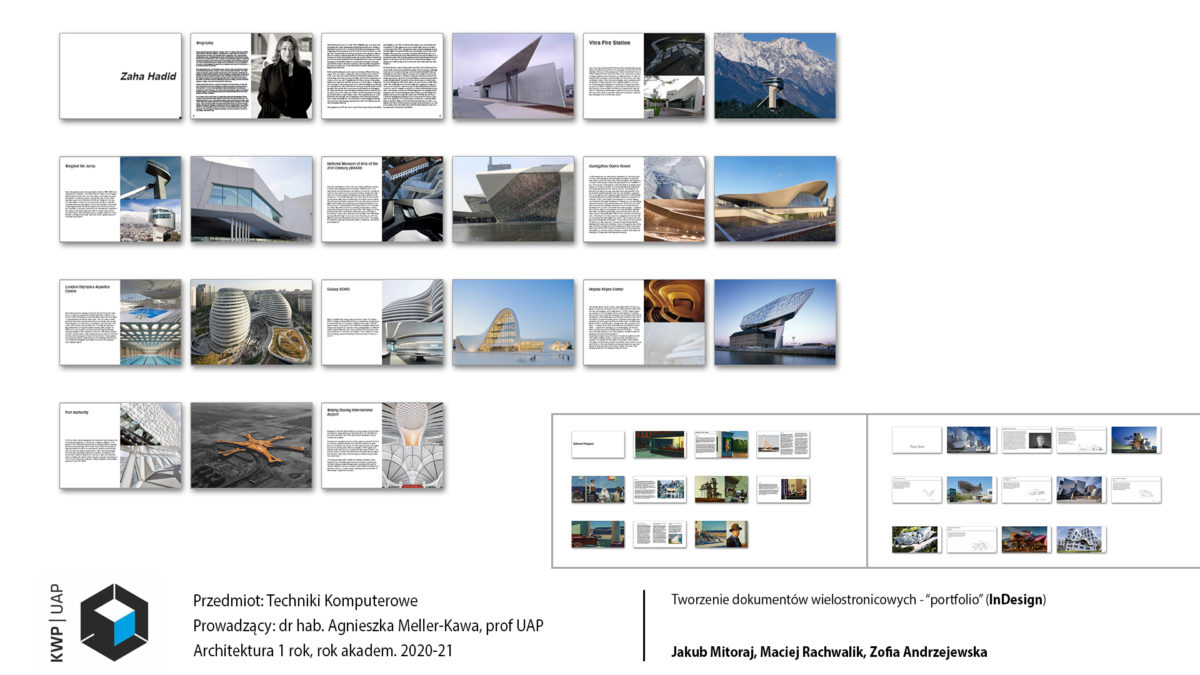
Task: Open the Galaxy SOHO text spread
Action: pyautogui.click(x=382, y=322)
